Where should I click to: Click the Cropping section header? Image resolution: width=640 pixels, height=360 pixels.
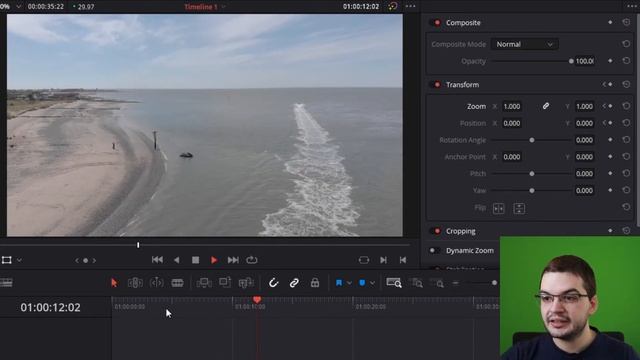click(x=460, y=231)
